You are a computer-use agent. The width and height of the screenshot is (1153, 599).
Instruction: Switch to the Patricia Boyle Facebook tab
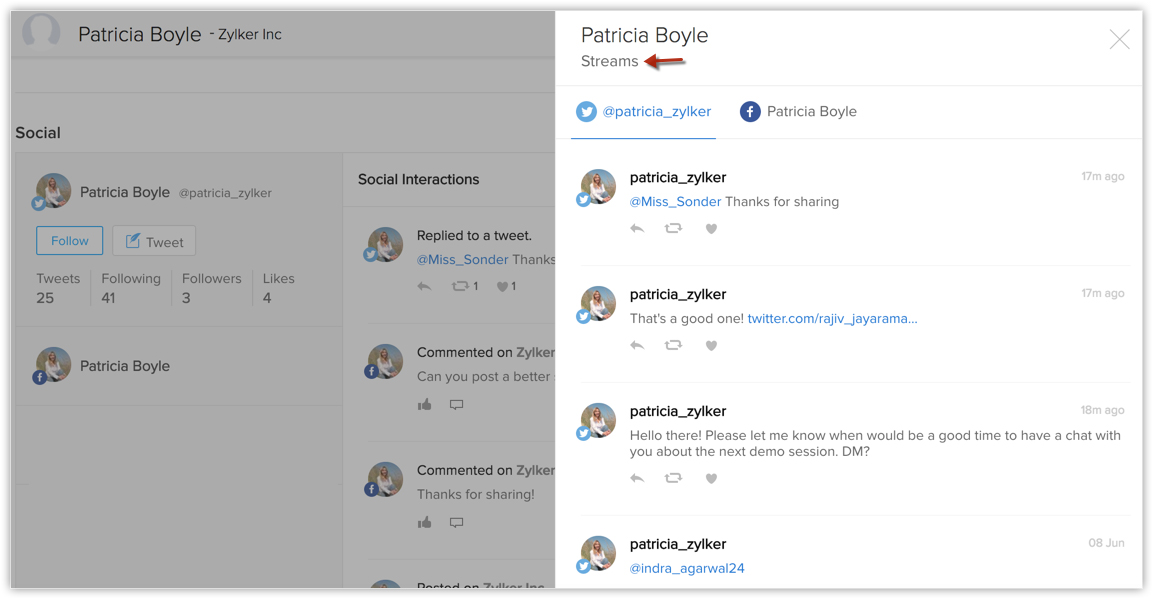798,112
